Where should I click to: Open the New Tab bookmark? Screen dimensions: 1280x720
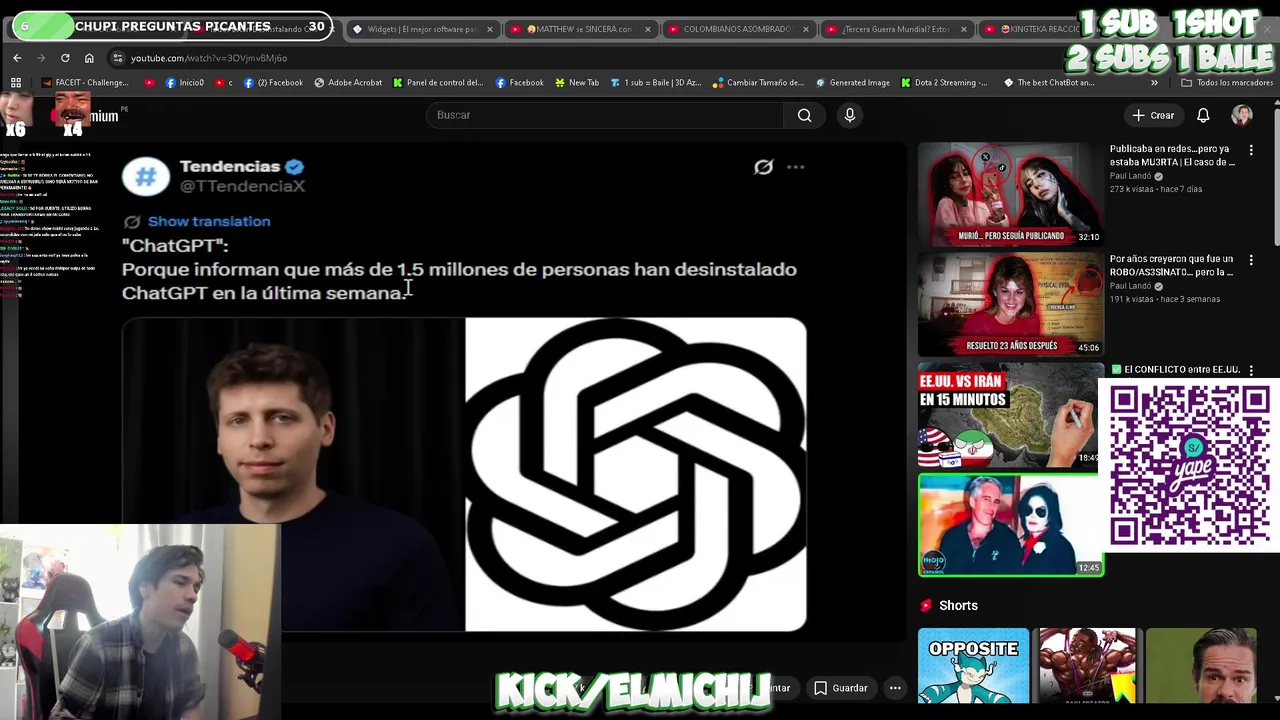576,83
